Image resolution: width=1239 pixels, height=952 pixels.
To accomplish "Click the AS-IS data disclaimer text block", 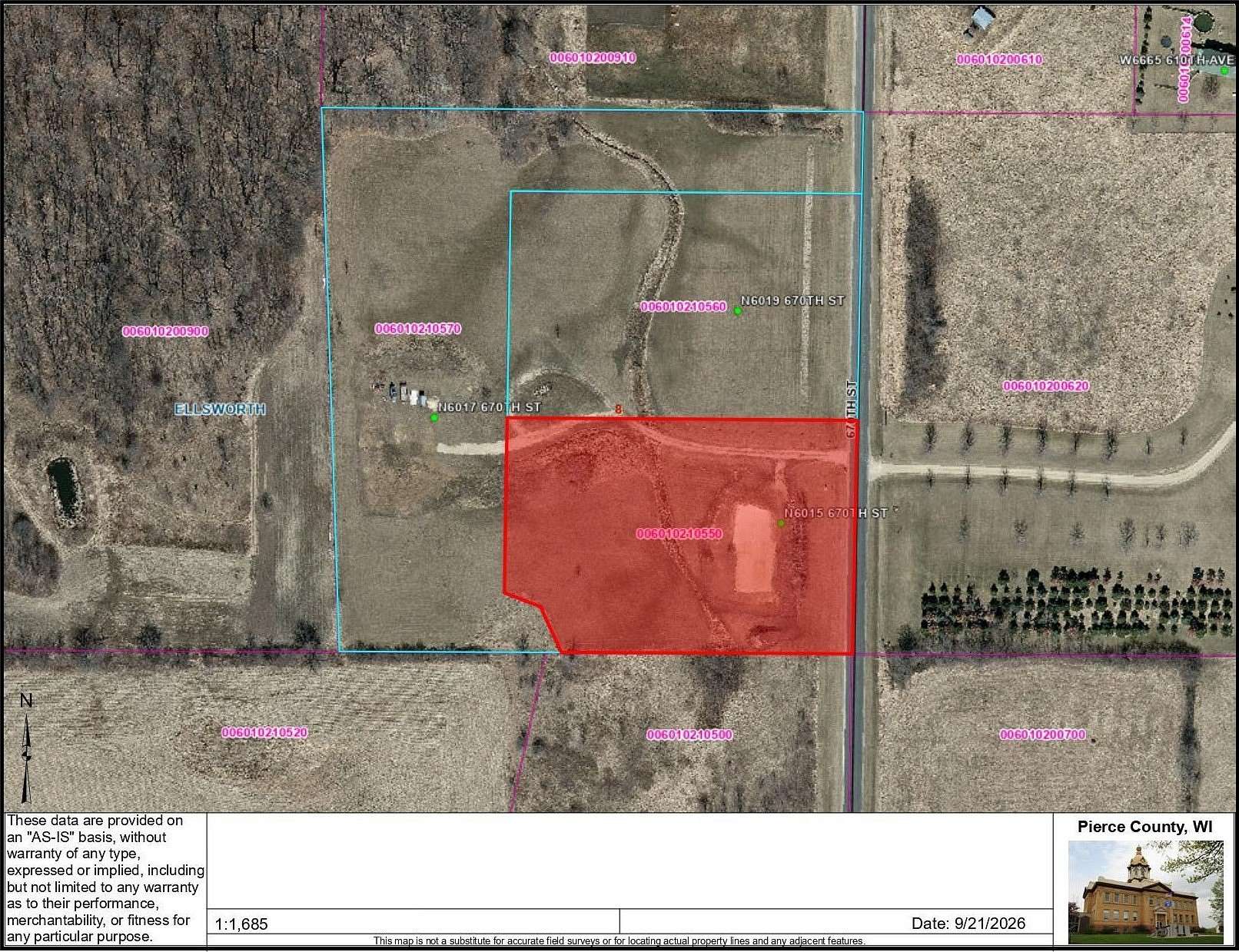I will click(x=105, y=878).
